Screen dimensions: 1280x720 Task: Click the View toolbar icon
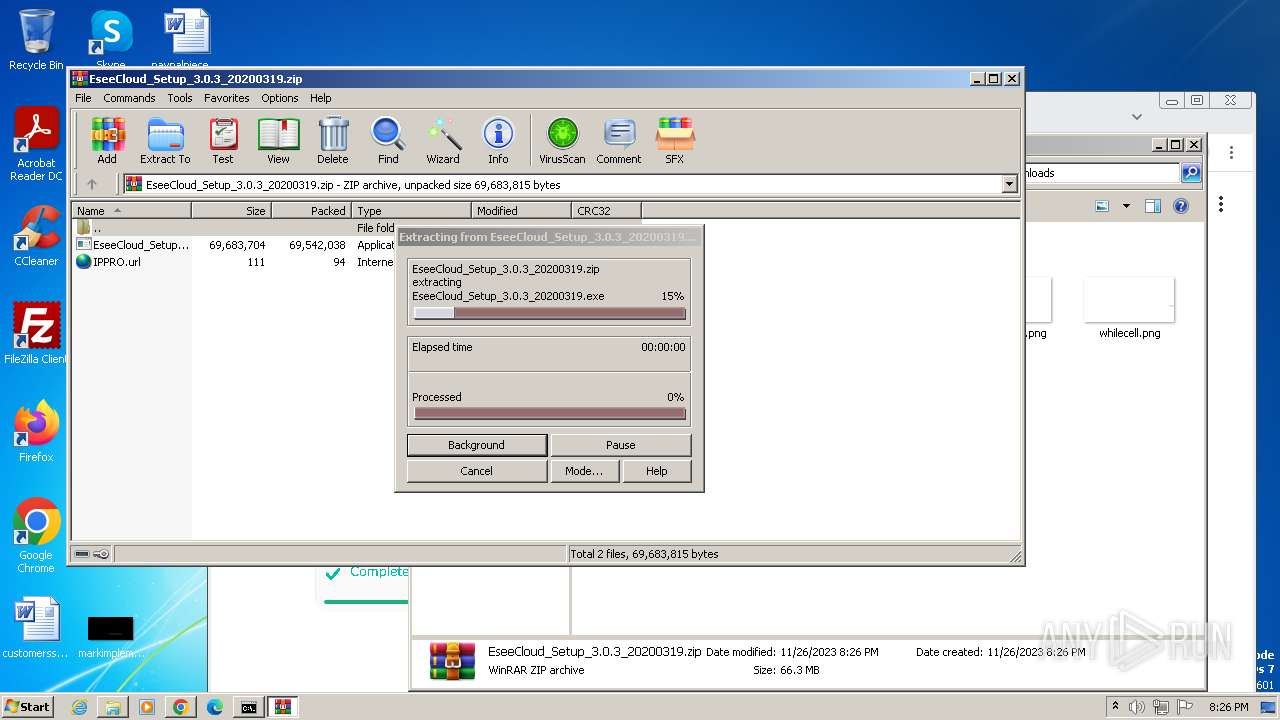coord(278,140)
